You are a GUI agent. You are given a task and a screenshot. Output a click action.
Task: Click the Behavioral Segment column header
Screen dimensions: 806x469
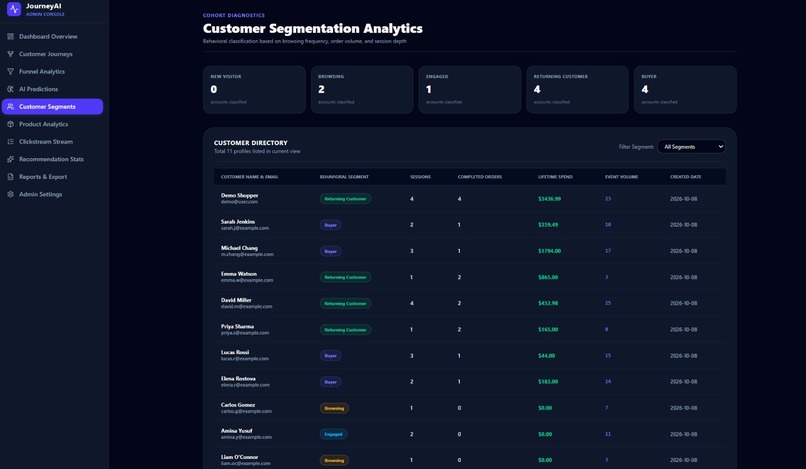click(x=344, y=177)
